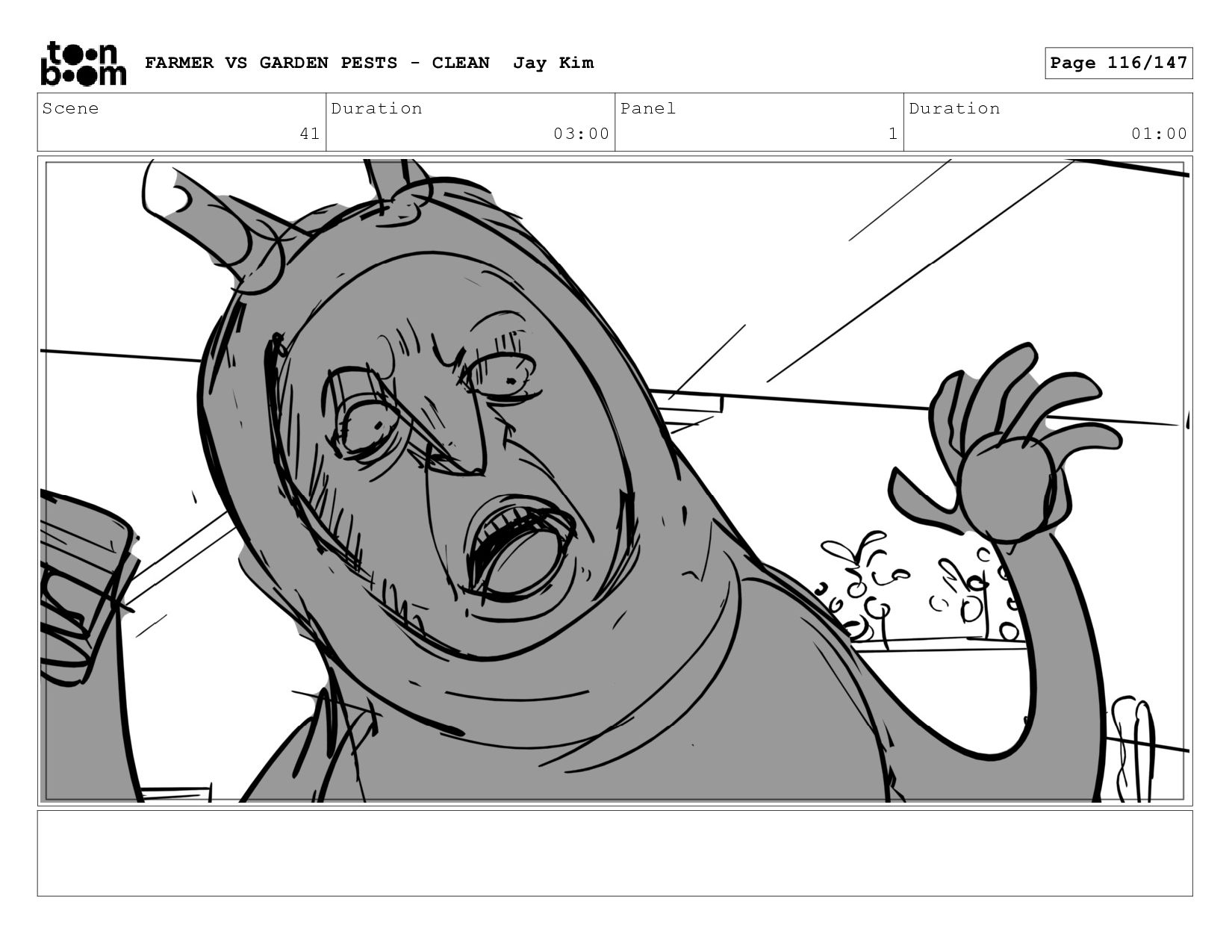Click the Toon Boom logo
Screen dimensions: 1232x952
click(83, 63)
